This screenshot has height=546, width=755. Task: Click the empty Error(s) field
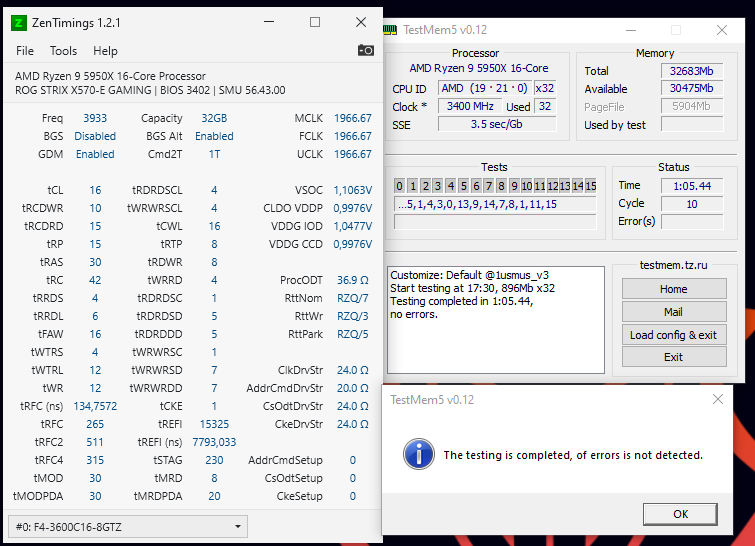(x=692, y=221)
